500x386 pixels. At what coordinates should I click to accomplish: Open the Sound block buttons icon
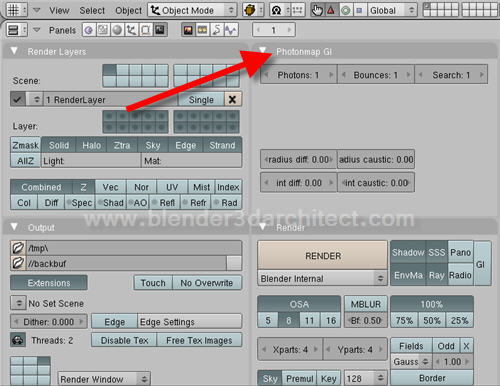coord(231,30)
